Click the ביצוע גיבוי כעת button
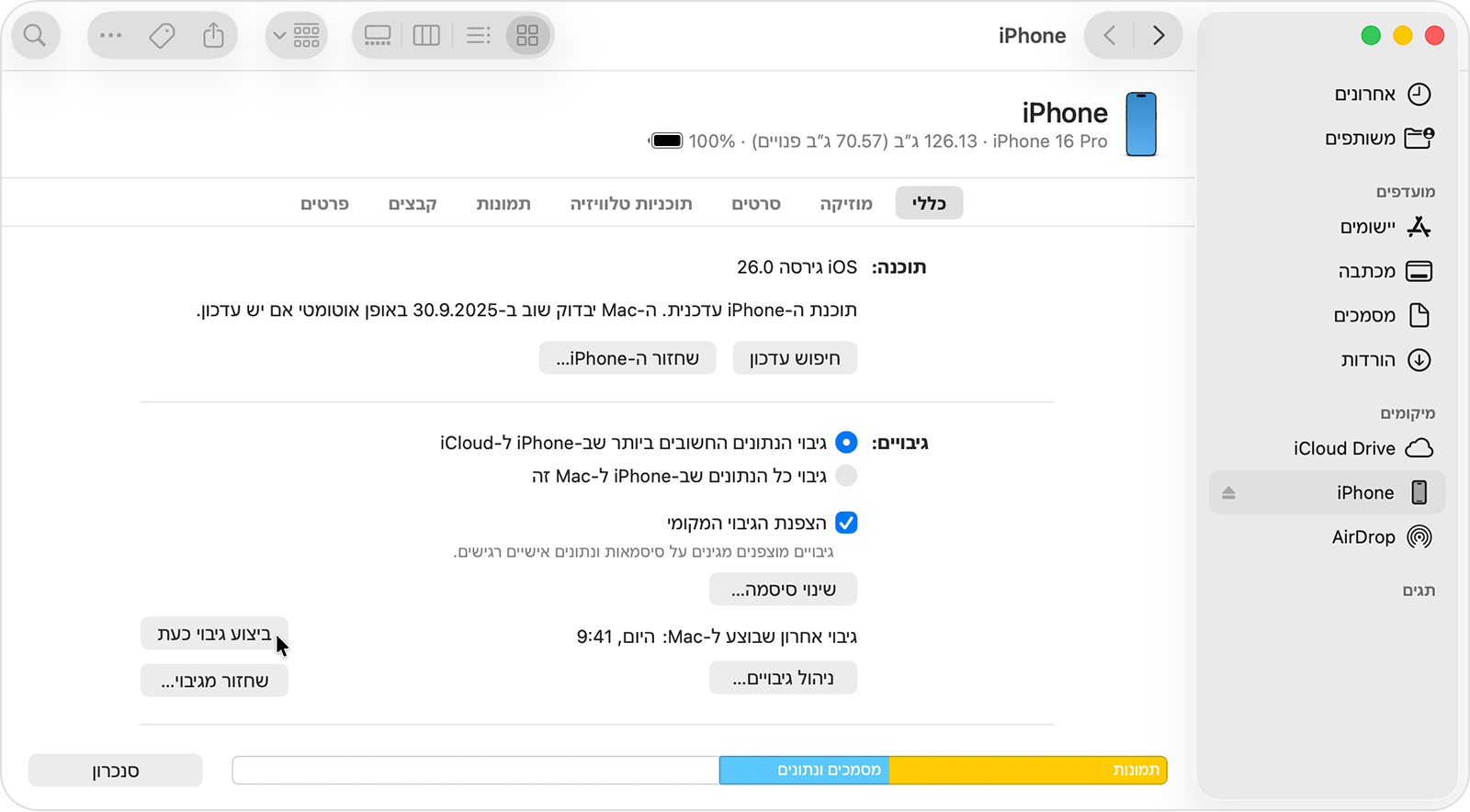Viewport: 1470px width, 812px height. coord(214,634)
